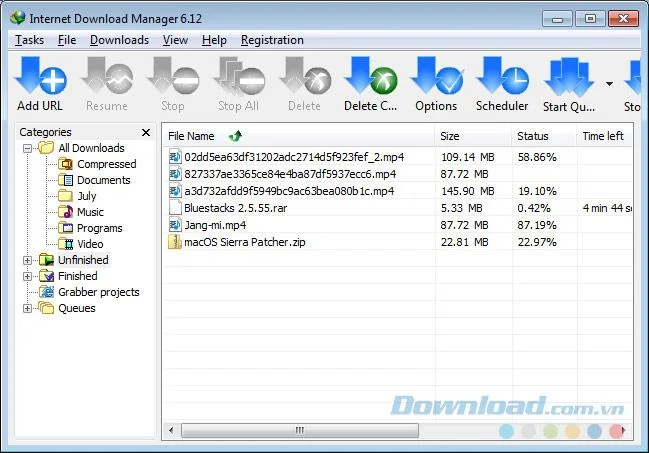Open the Options toolbar icon
The image size is (649, 453).
[x=436, y=84]
